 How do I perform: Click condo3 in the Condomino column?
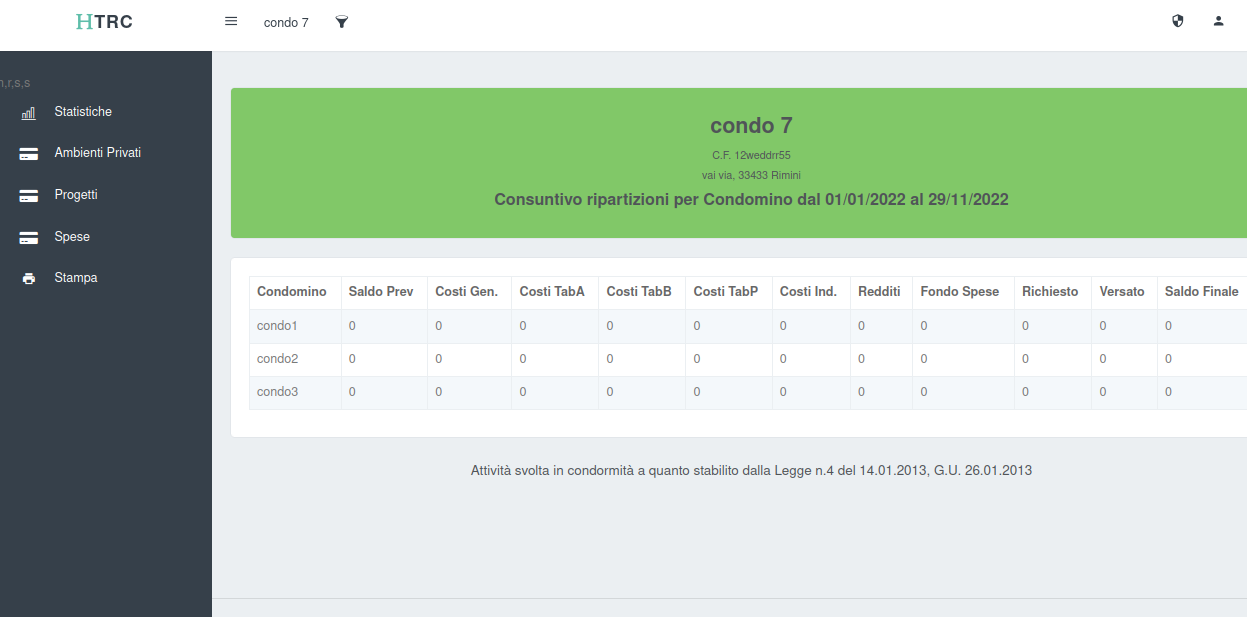pyautogui.click(x=277, y=392)
